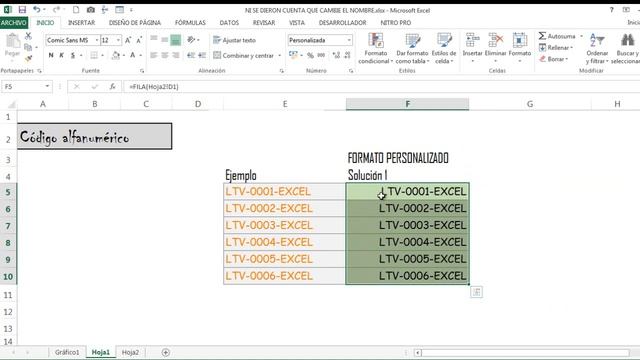The width and height of the screenshot is (640, 360).
Task: Toggle bottom align (highlighted)
Action: tap(176, 40)
